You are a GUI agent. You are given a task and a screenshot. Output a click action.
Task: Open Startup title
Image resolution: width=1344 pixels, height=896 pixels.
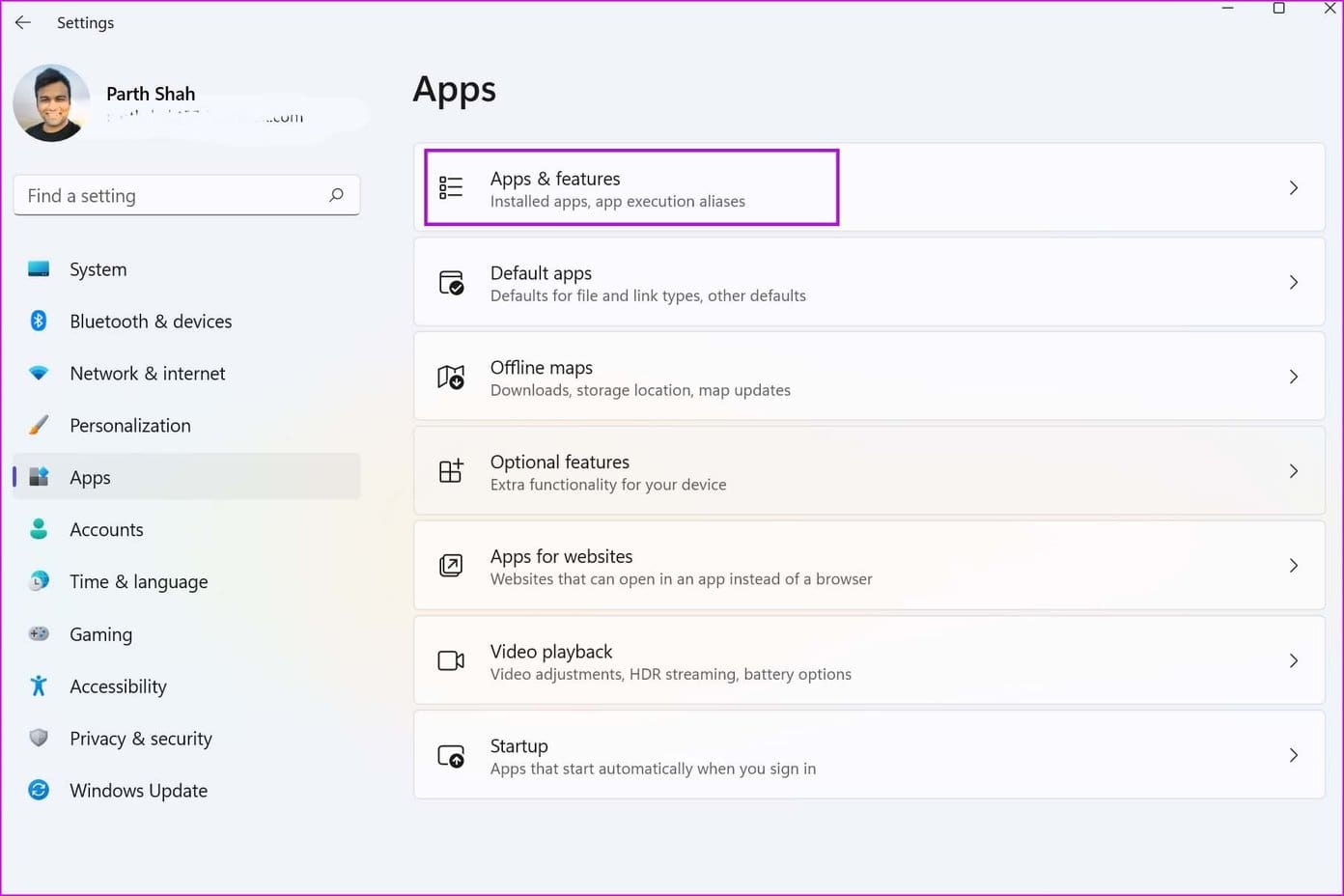point(519,746)
